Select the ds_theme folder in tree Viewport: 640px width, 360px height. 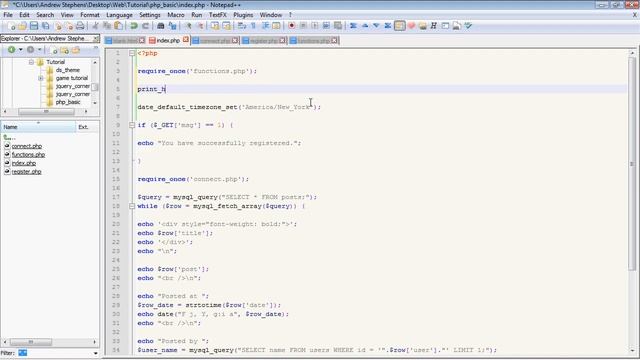coord(68,70)
